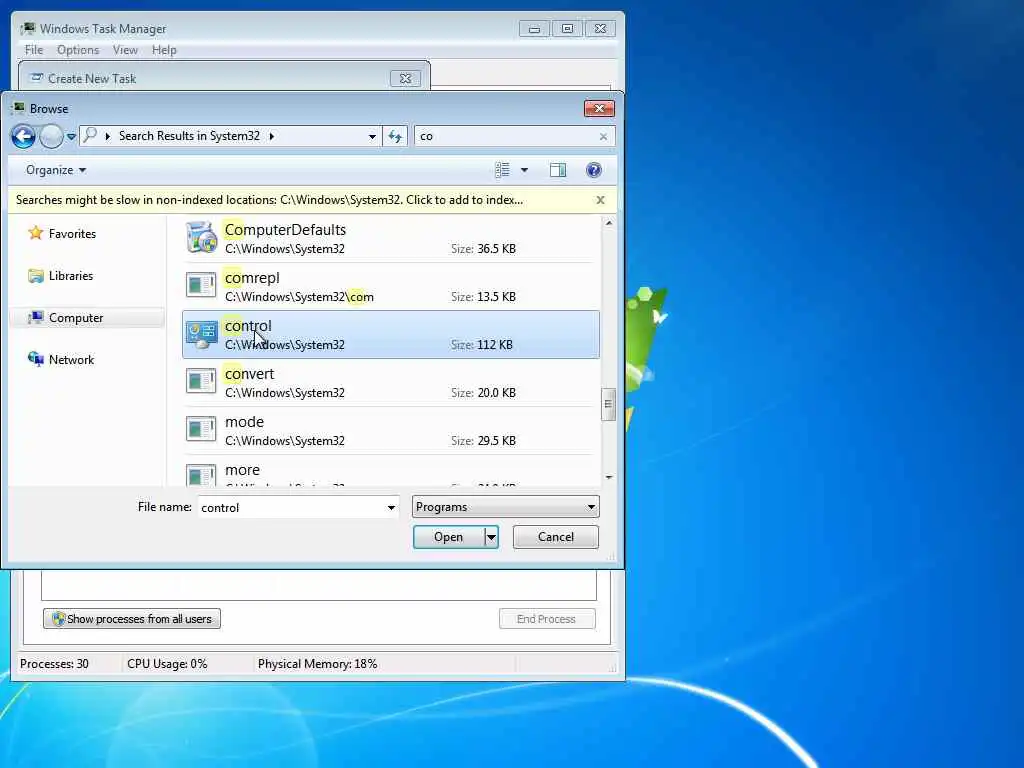Toggle the preview pane button
The image size is (1024, 768).
(558, 170)
